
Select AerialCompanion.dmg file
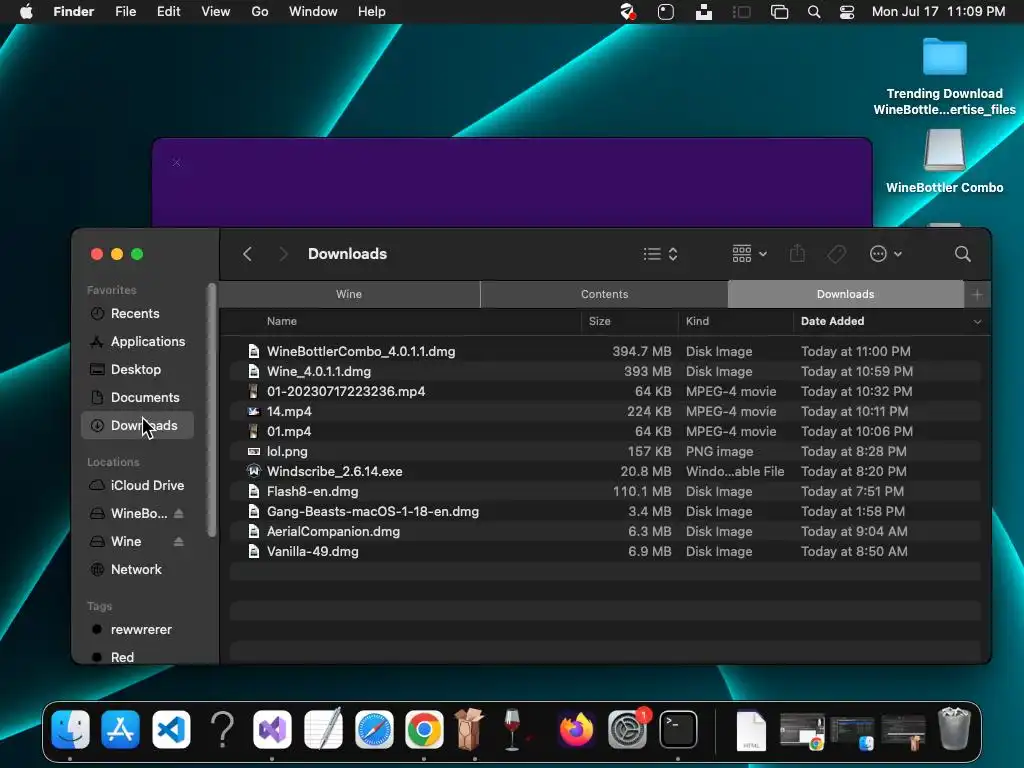(x=605, y=532)
